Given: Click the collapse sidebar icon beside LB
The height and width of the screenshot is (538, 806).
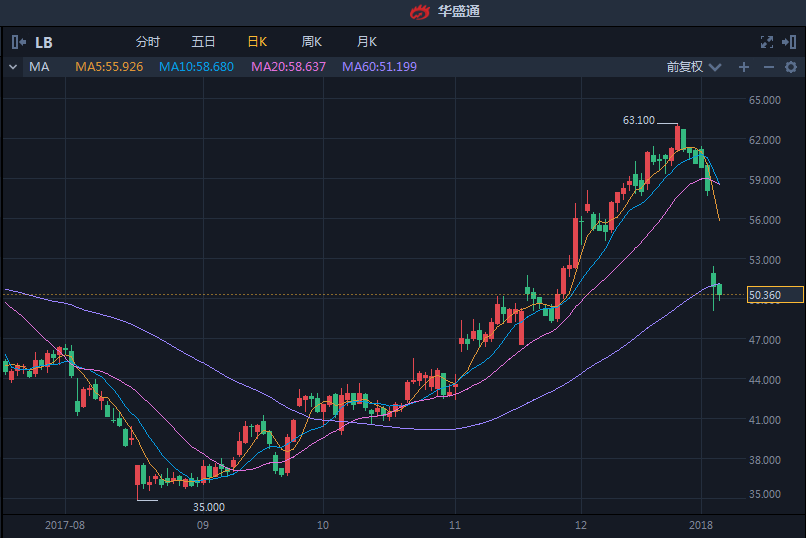Looking at the screenshot, I should [x=19, y=42].
